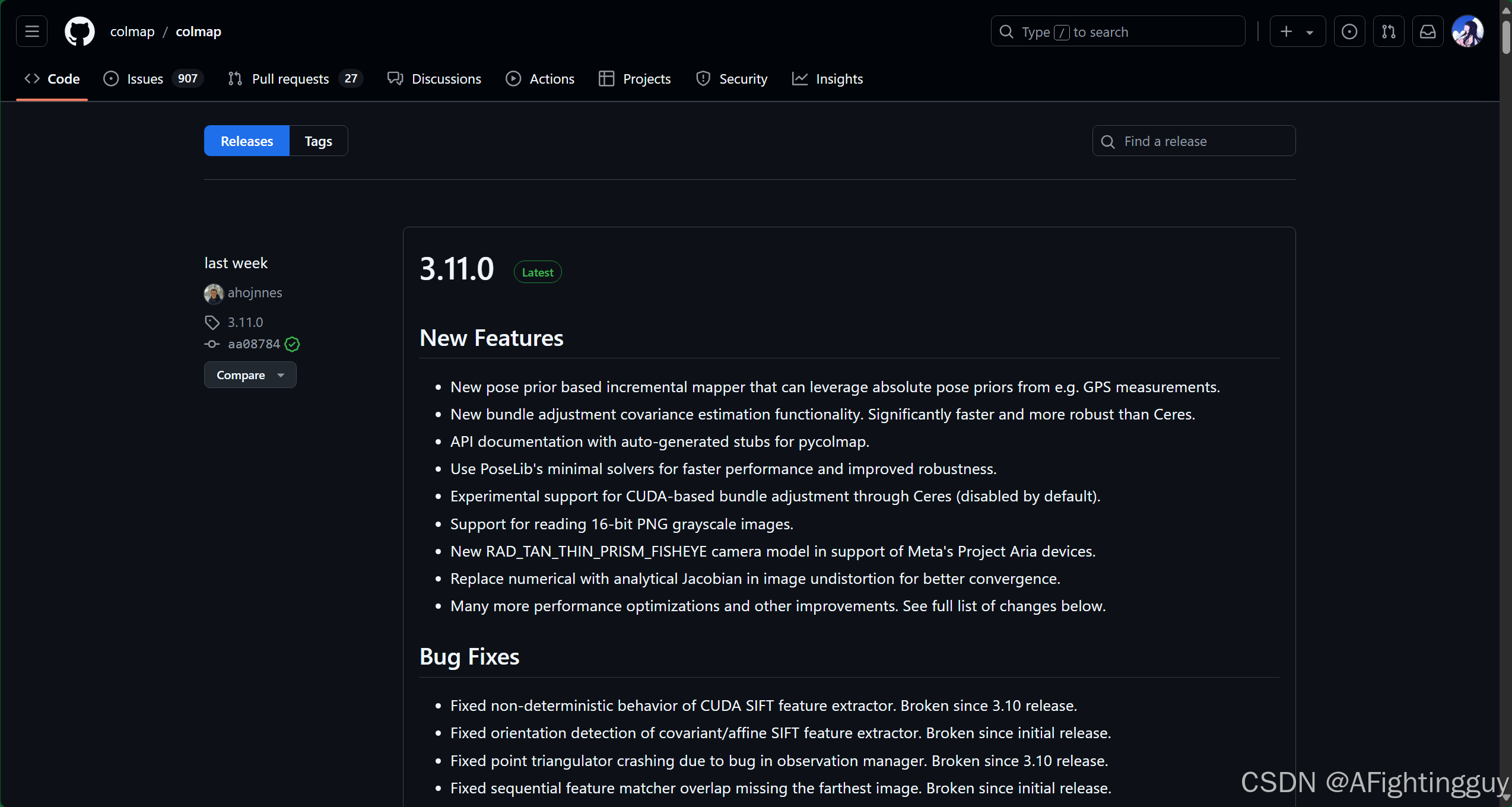Expand the create new plus dropdown
The image size is (1512, 807).
1297,31
